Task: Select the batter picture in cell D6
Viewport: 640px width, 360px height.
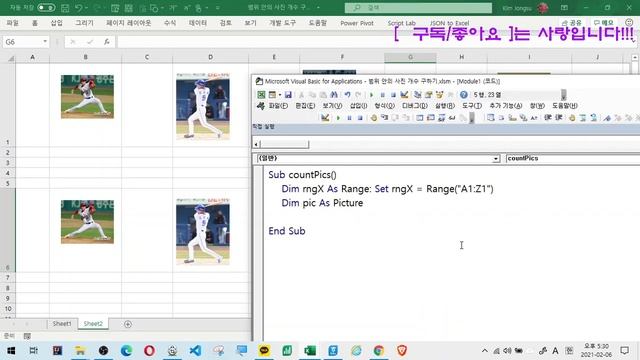Action: coord(203,231)
